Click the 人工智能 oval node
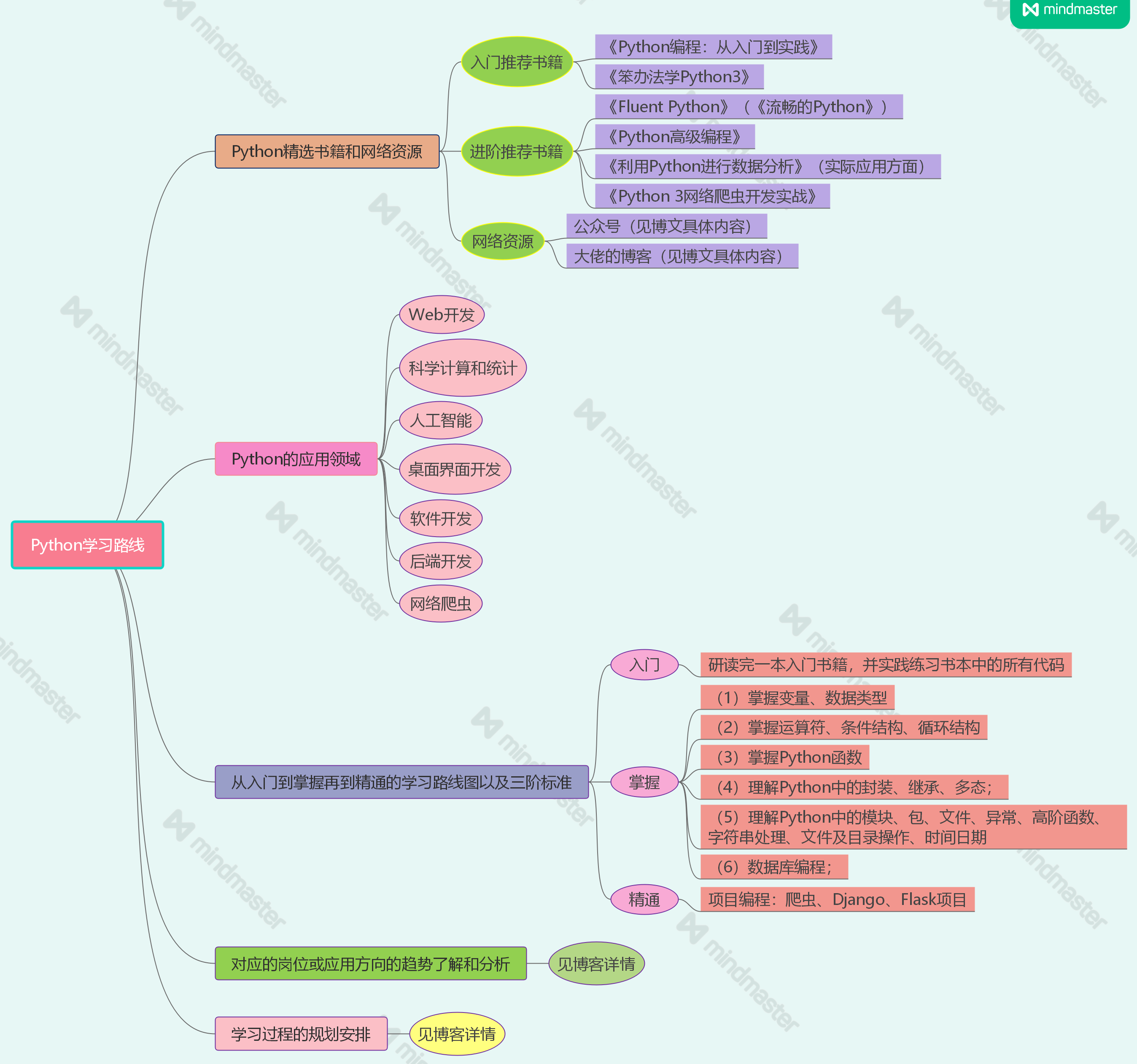 click(x=440, y=421)
